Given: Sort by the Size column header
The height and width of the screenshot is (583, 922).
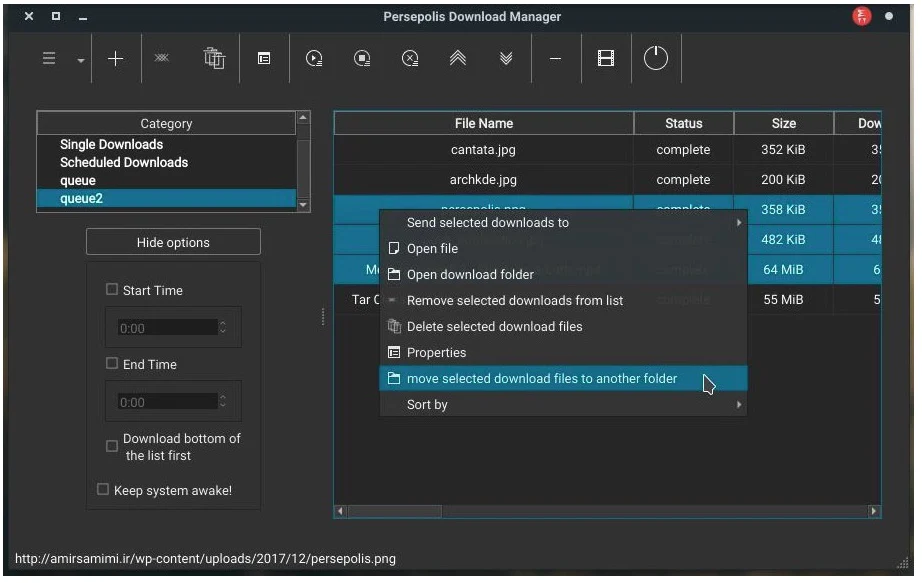Looking at the screenshot, I should 784,124.
